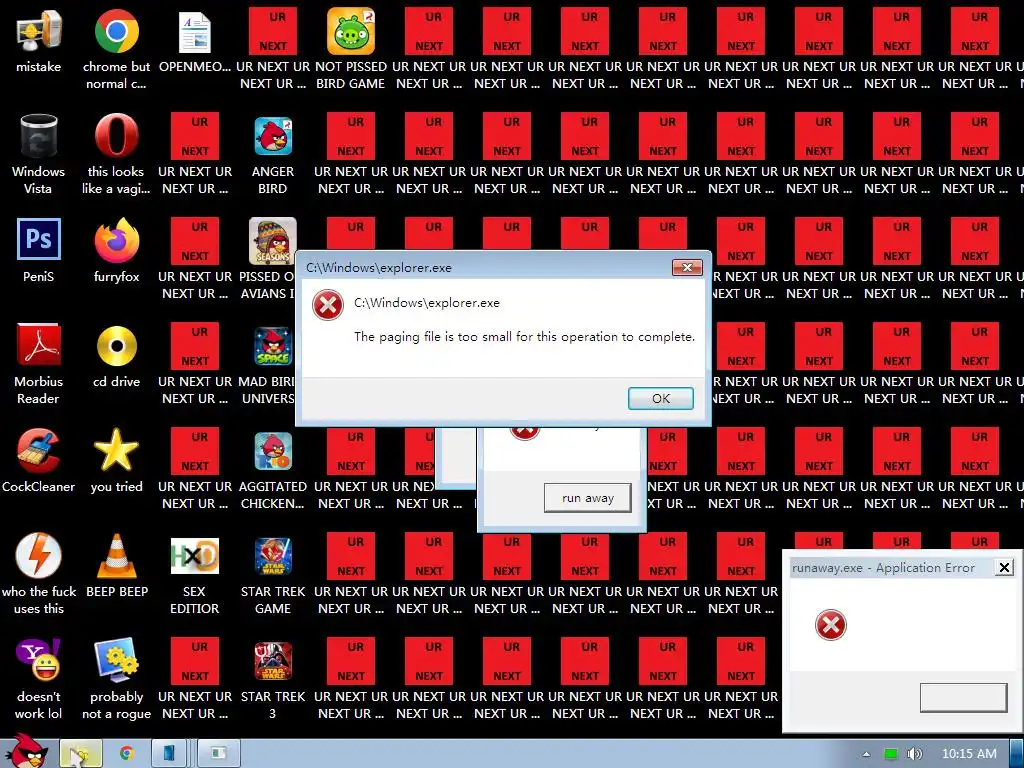The height and width of the screenshot is (768, 1024).
Task: Click the Angry Bird start button on taskbar
Action: tap(26, 751)
